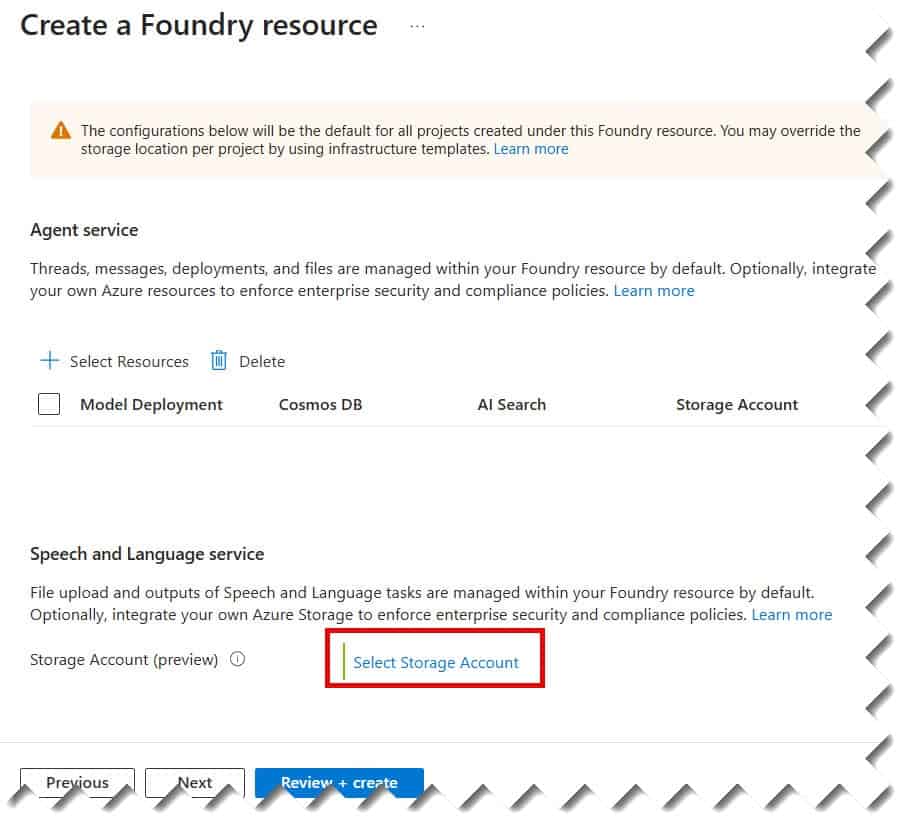Screen dimensions: 905x824
Task: Click the Next button
Action: 194,783
